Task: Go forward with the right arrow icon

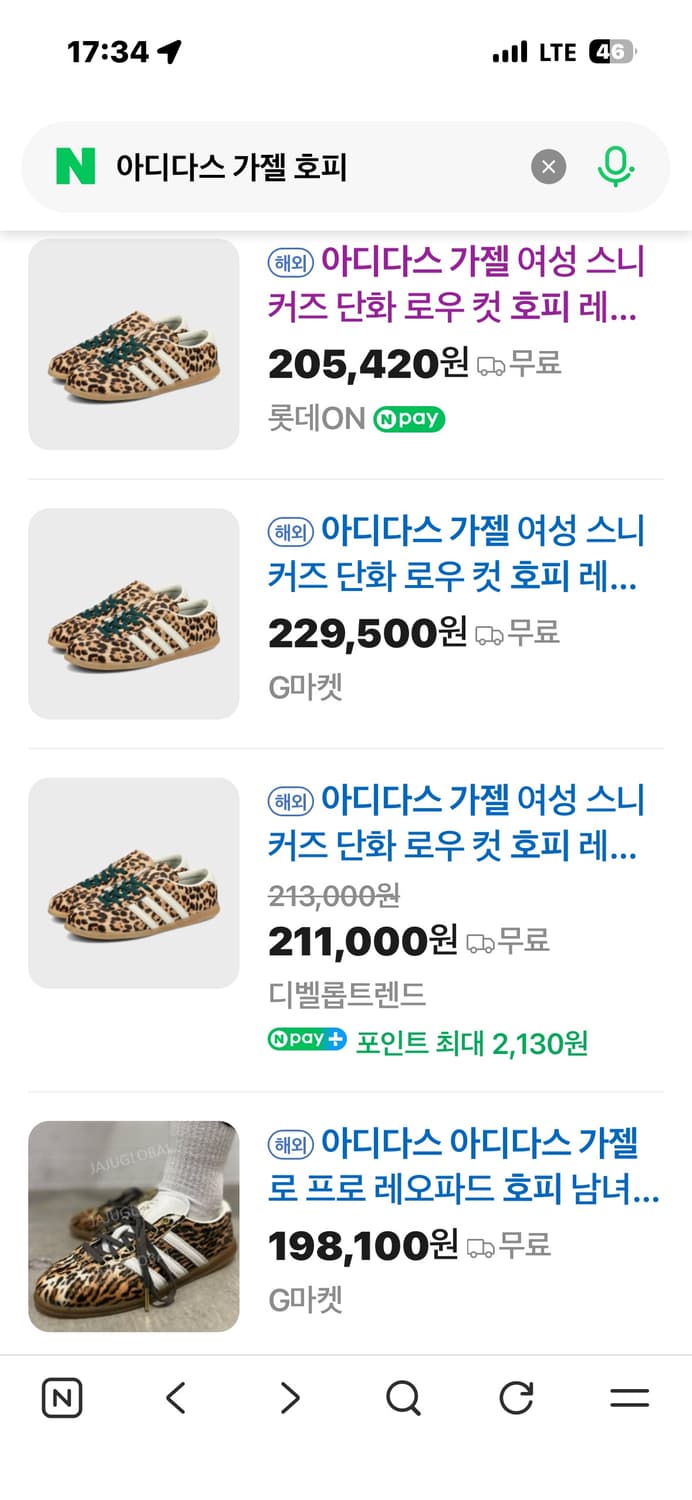Action: coord(288,1398)
